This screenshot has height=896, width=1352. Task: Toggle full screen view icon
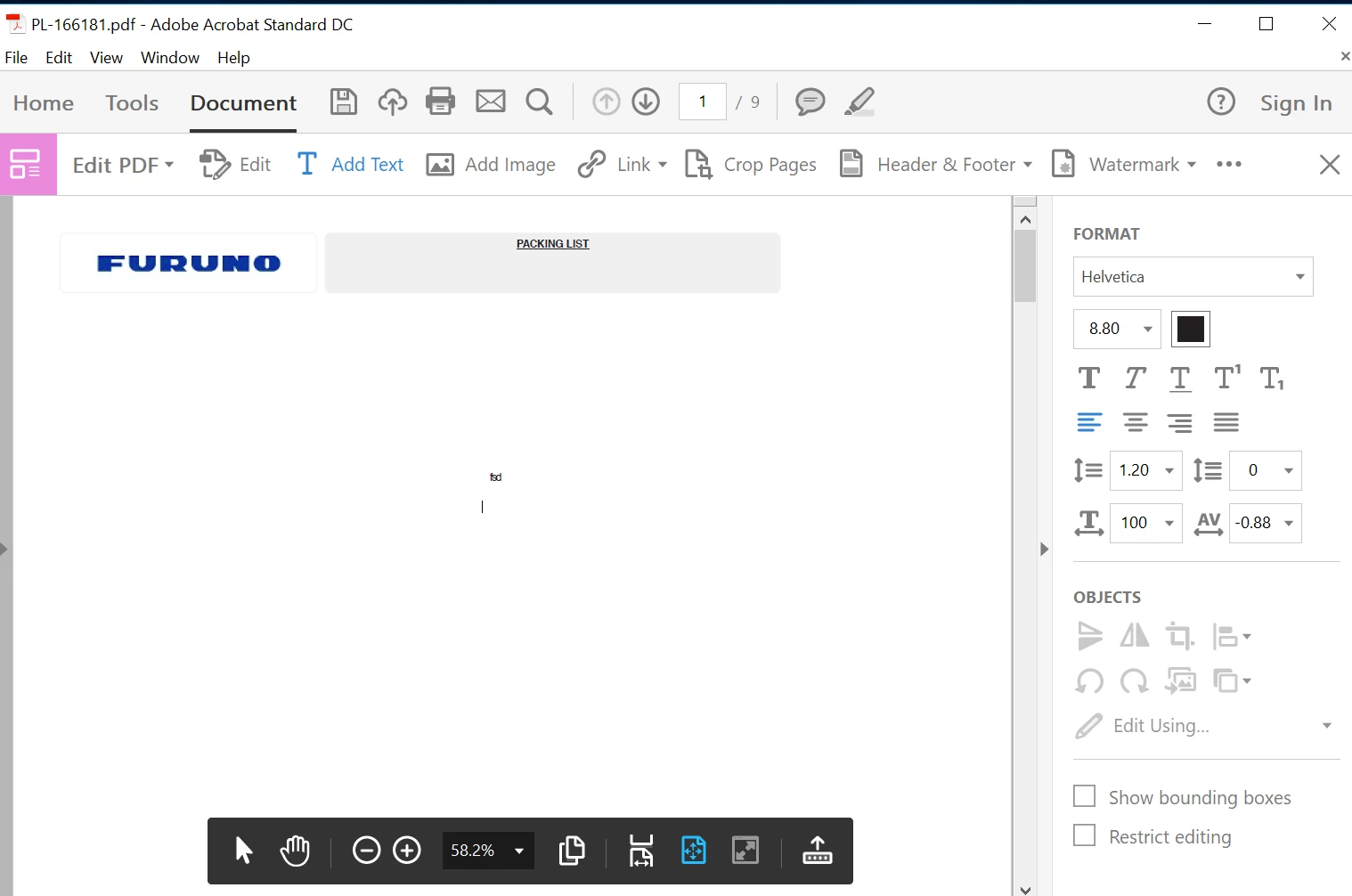[745, 851]
